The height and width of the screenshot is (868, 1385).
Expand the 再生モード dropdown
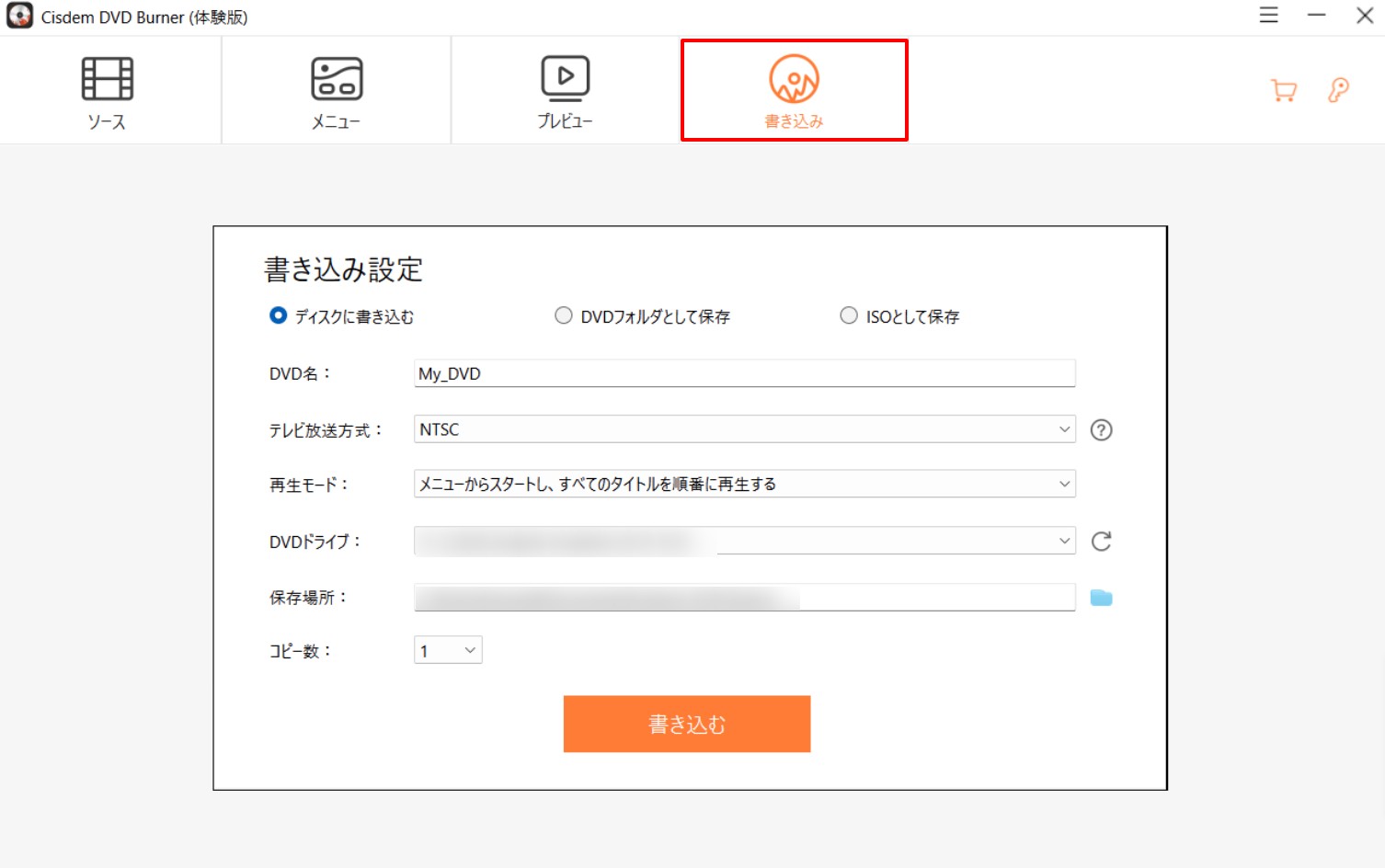tap(744, 484)
